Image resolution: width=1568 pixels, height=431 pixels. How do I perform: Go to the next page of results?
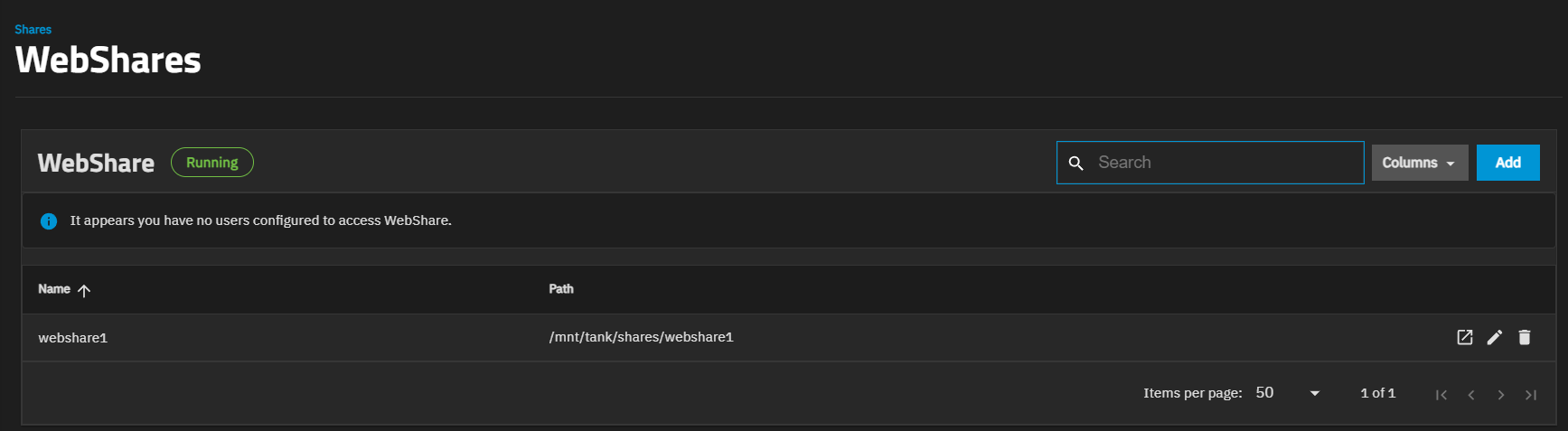(1501, 394)
